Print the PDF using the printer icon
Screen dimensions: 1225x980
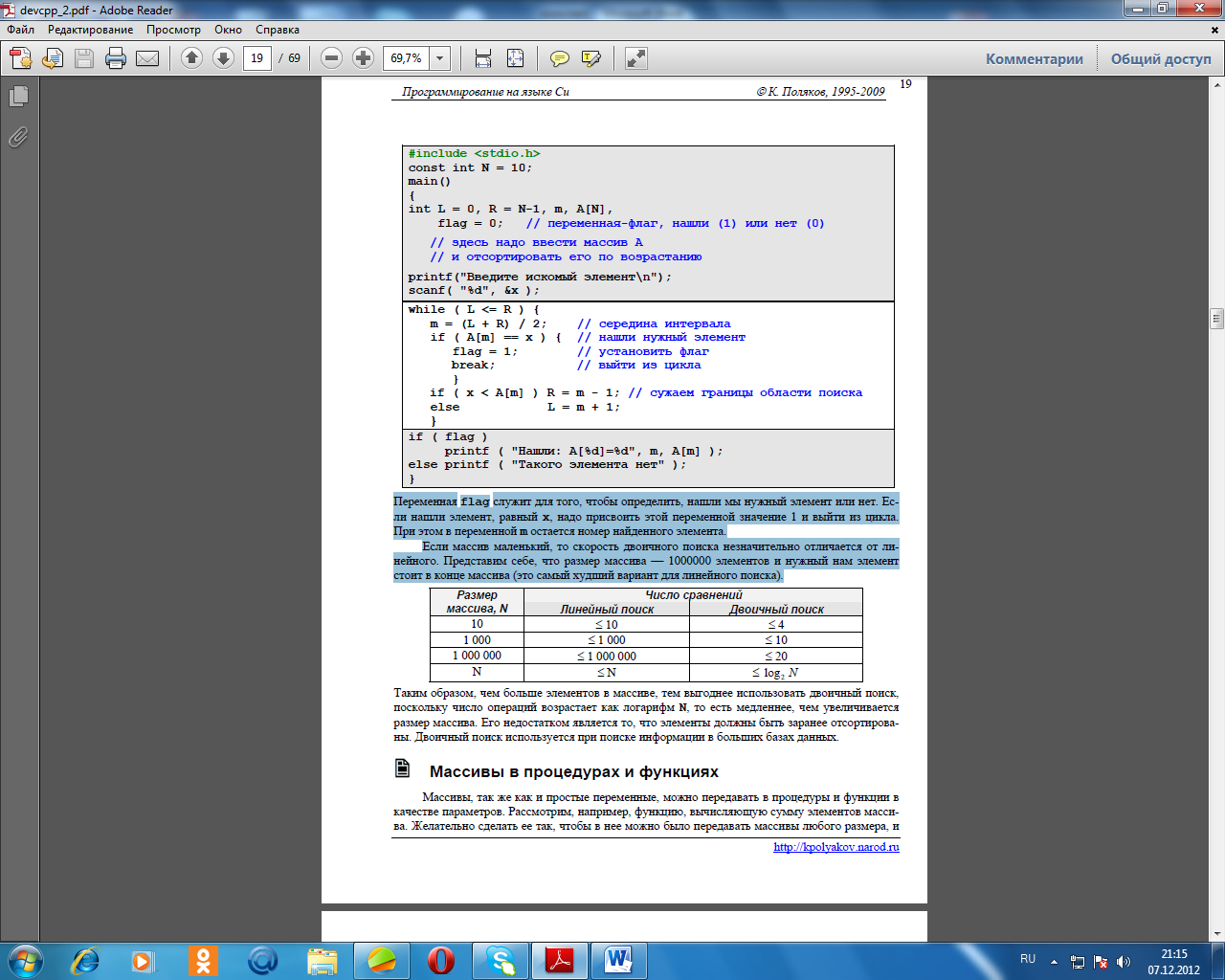(x=116, y=58)
